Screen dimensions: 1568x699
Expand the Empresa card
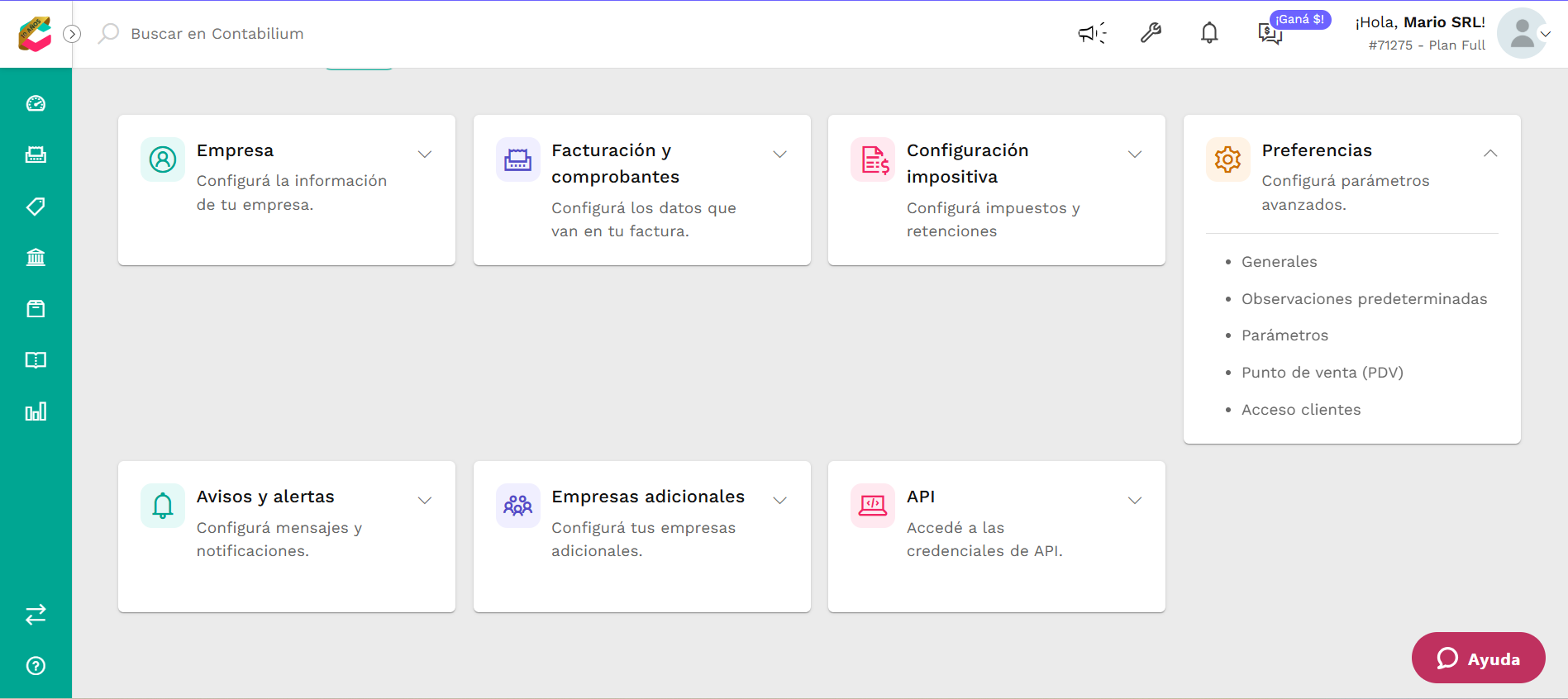click(425, 155)
